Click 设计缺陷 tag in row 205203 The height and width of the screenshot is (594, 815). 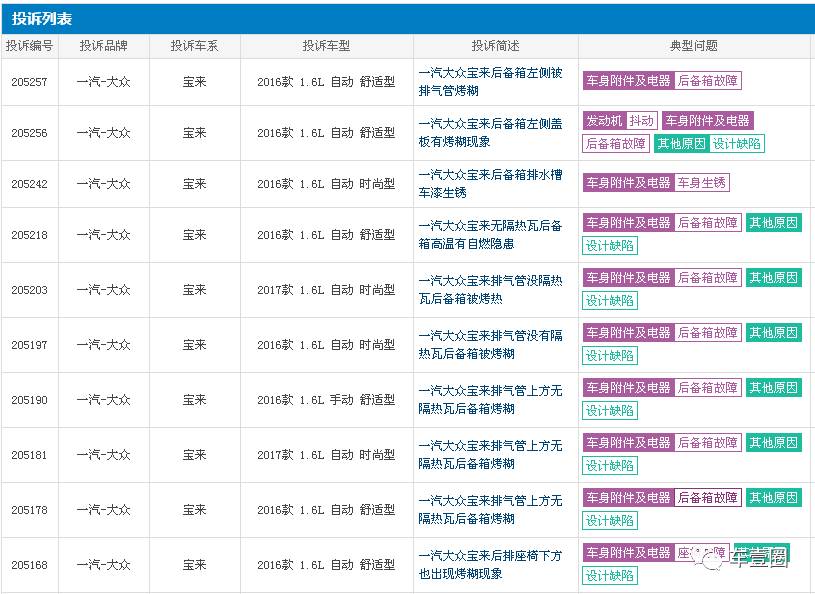[610, 300]
